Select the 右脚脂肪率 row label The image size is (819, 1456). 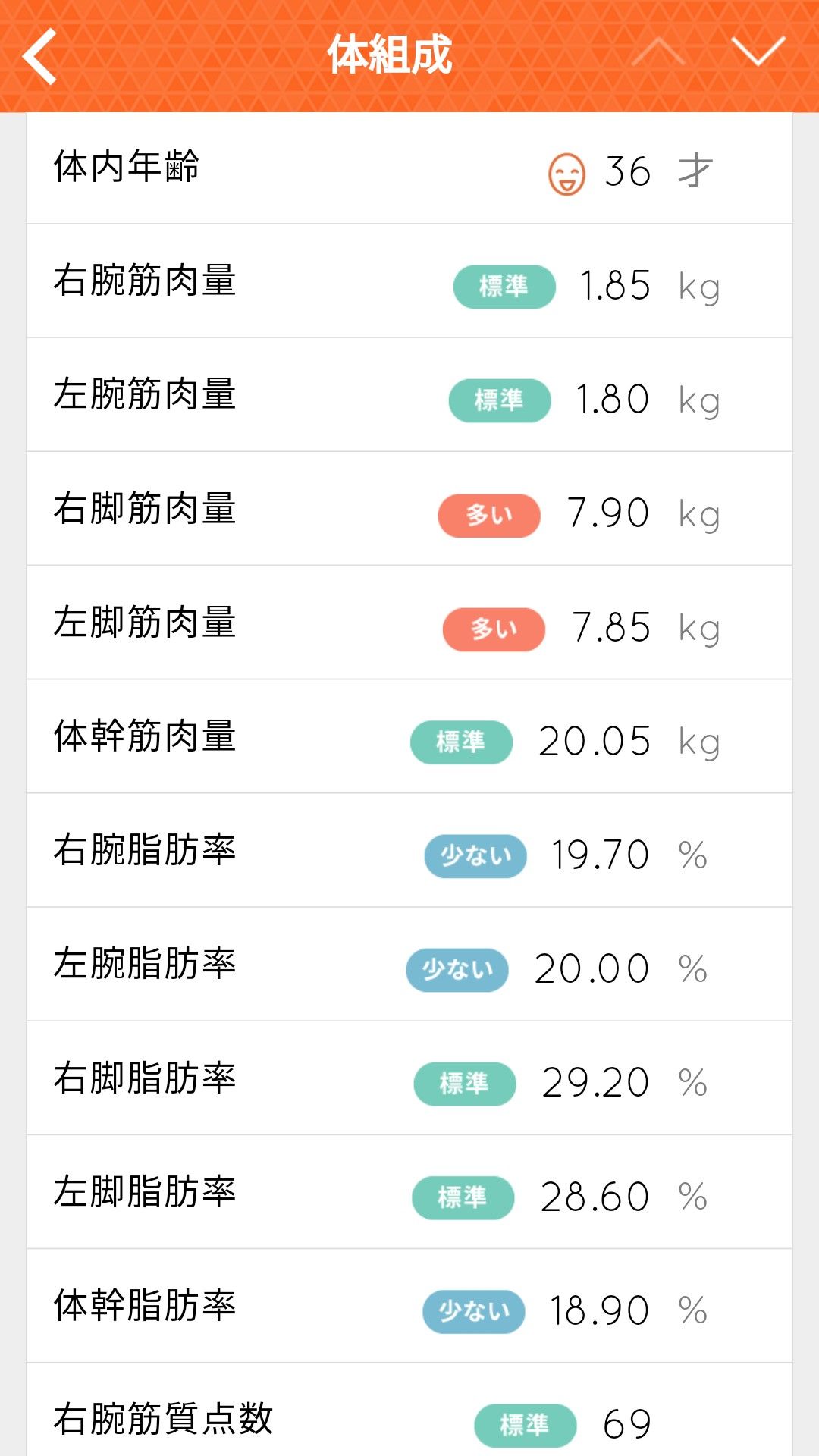point(145,1078)
